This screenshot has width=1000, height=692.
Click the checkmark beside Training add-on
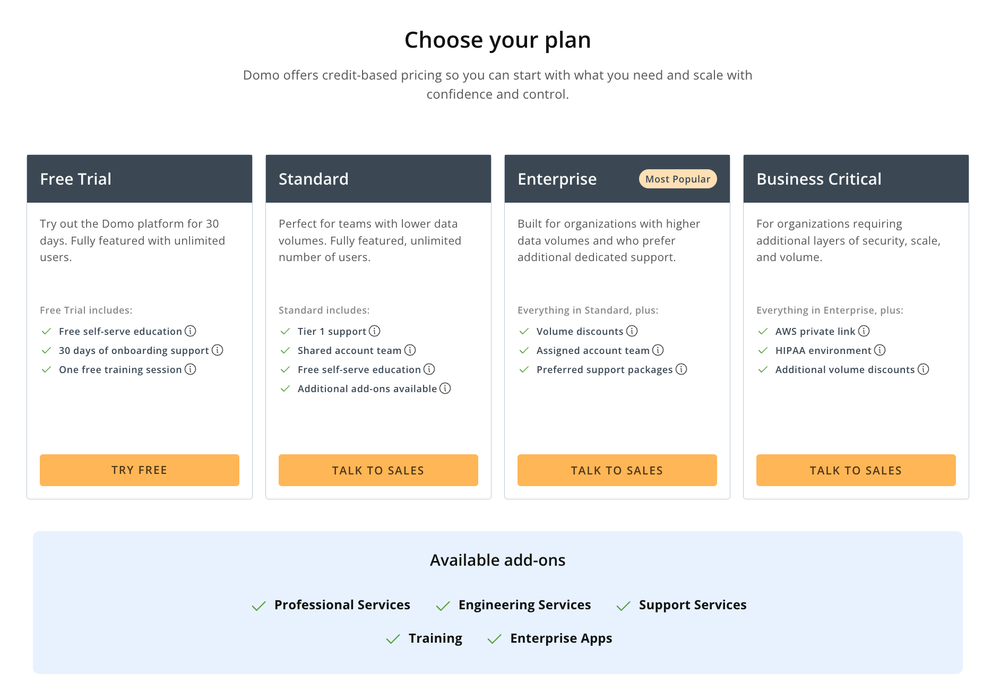pos(391,638)
